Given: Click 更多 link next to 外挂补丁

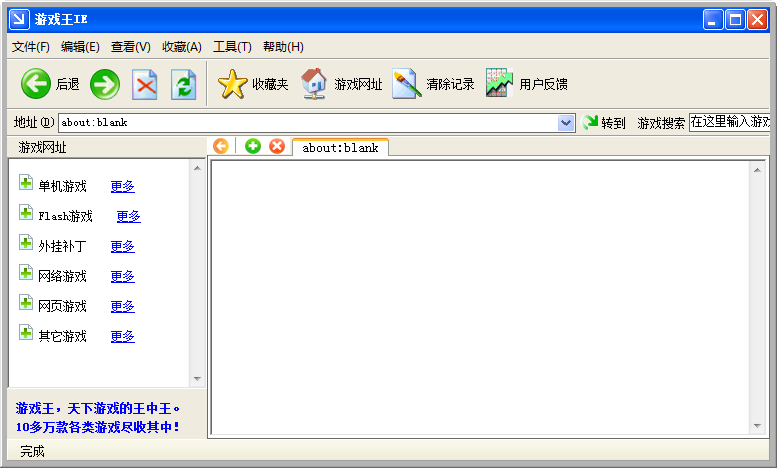Looking at the screenshot, I should 122,246.
